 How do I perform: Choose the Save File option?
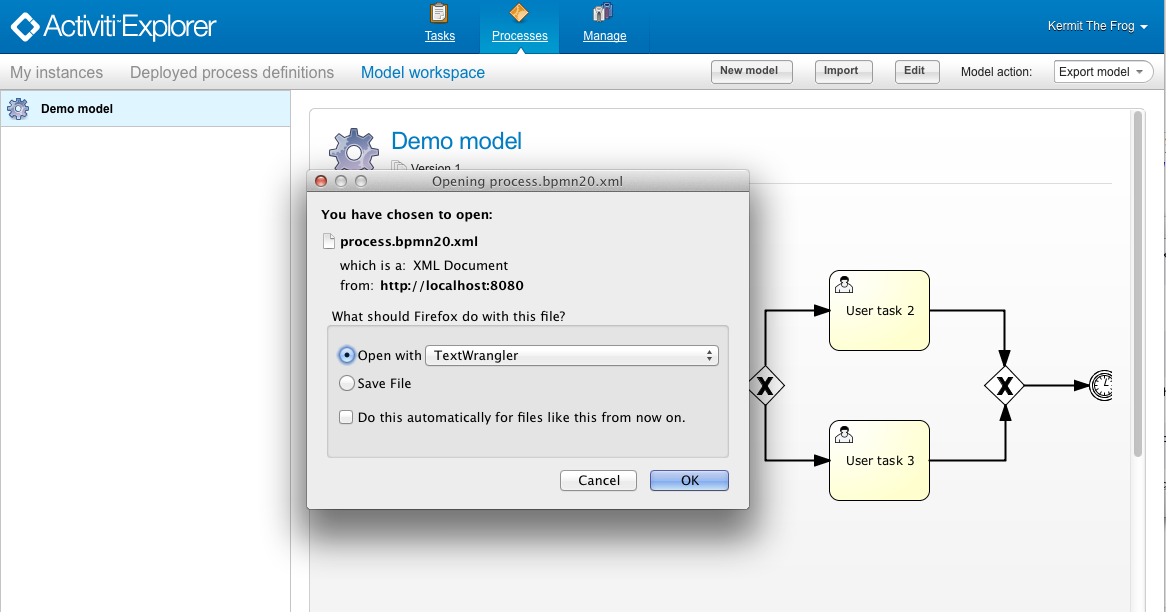click(346, 382)
